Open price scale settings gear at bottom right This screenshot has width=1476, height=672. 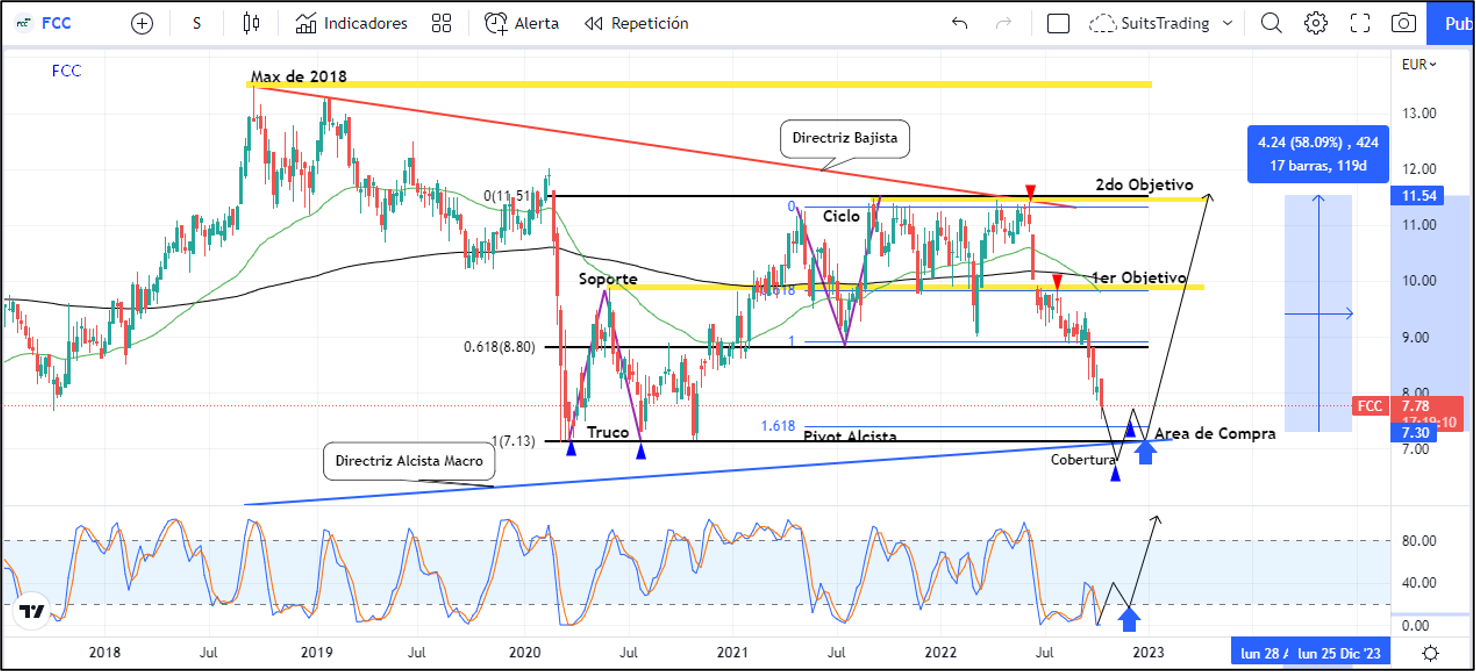(x=1431, y=651)
